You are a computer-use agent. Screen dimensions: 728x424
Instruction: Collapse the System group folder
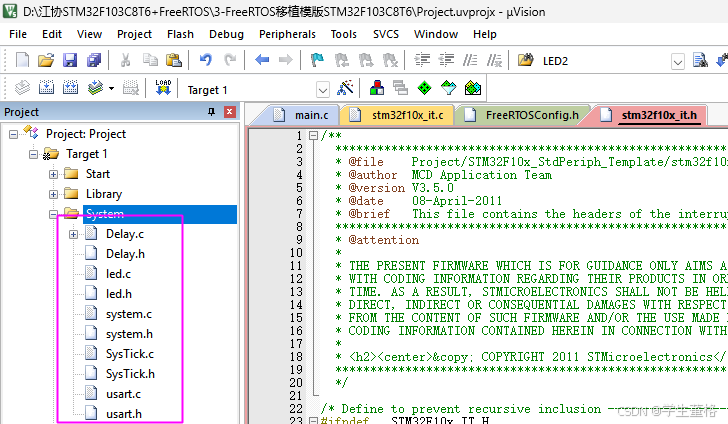pos(53,215)
